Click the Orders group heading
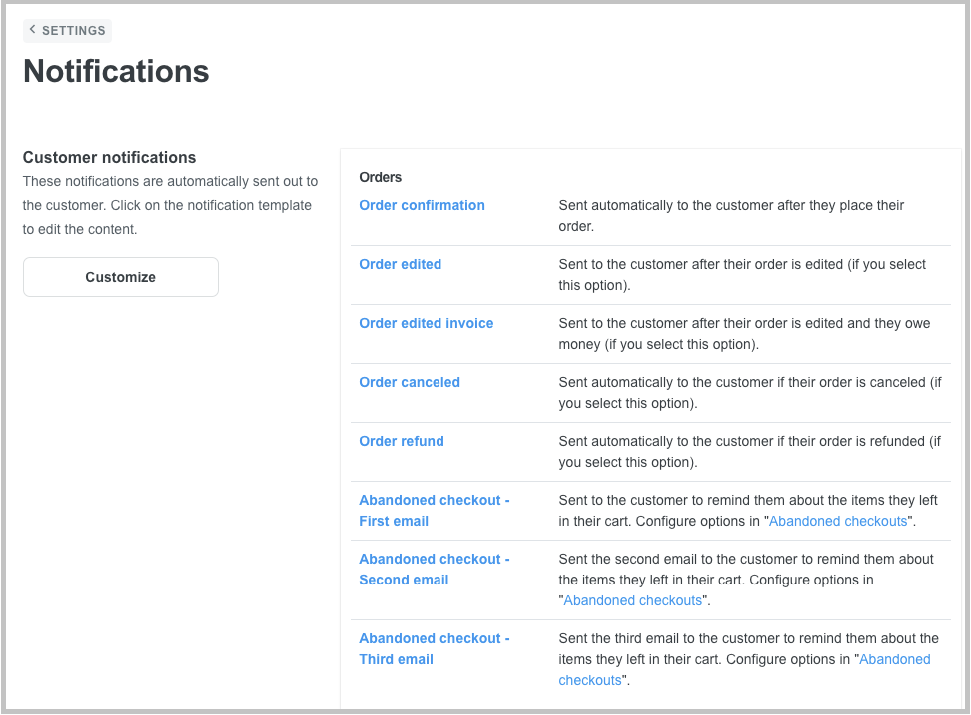Viewport: 971px width, 715px height. point(380,178)
